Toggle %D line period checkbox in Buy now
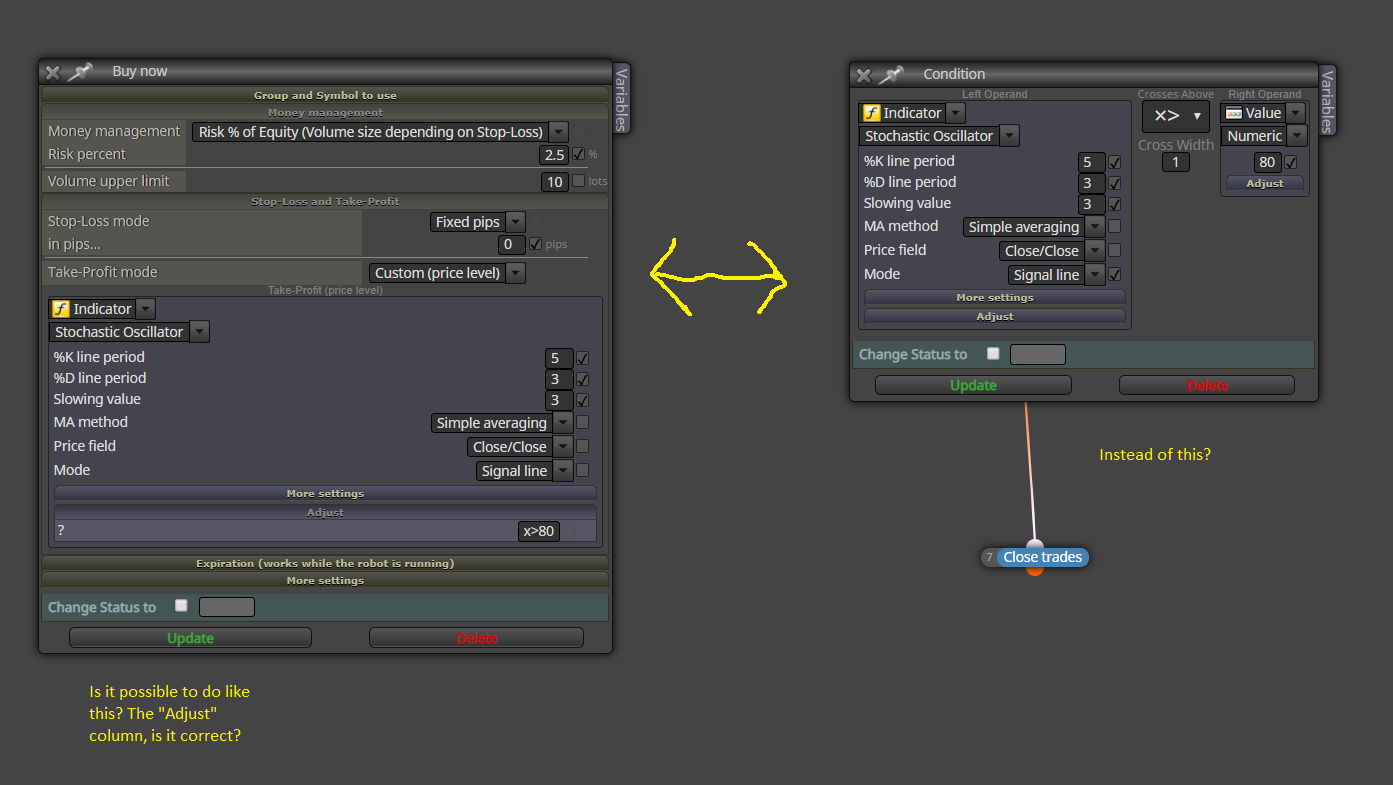 pyautogui.click(x=583, y=379)
